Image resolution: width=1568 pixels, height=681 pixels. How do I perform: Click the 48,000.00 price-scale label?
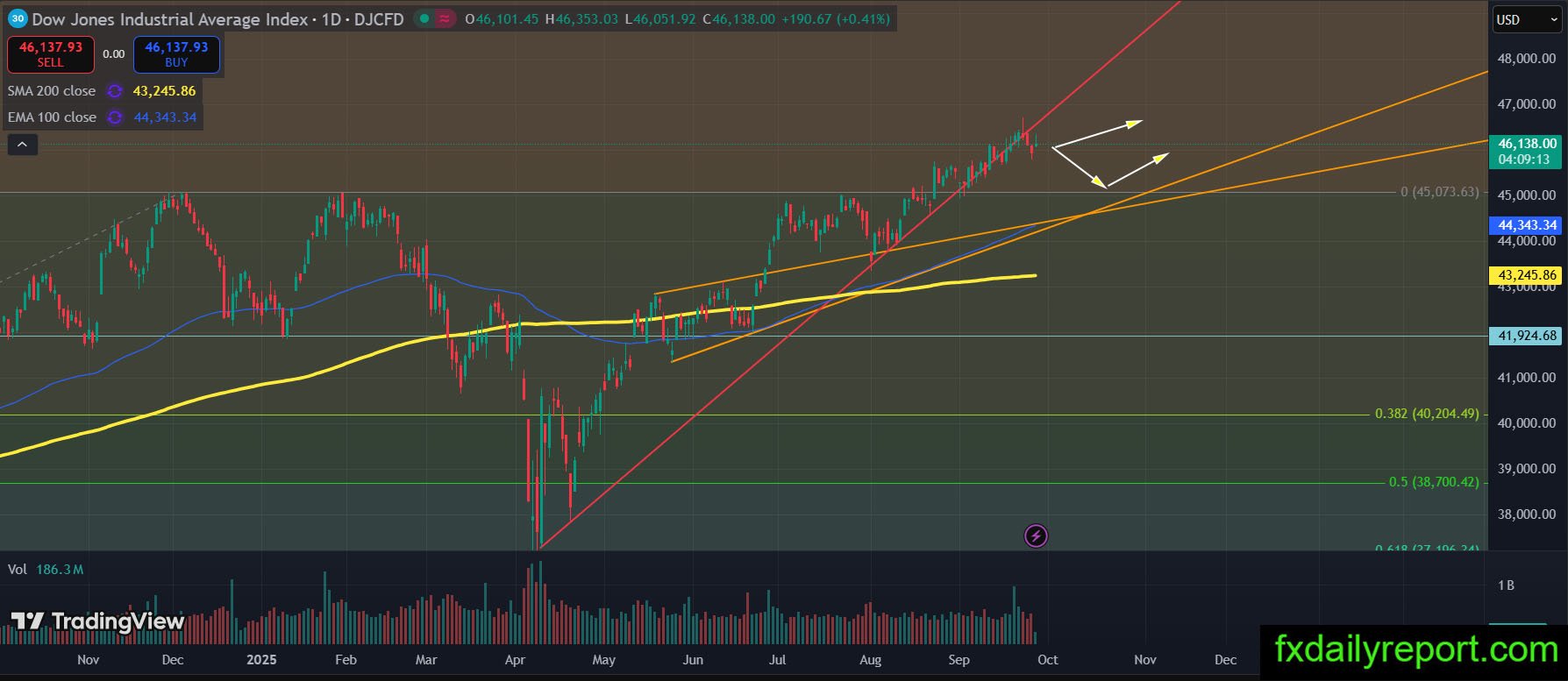(x=1527, y=59)
